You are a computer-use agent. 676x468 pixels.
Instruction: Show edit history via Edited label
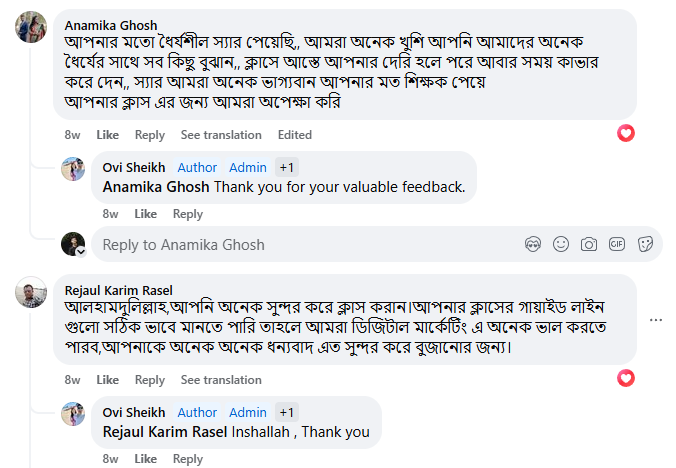pos(295,135)
